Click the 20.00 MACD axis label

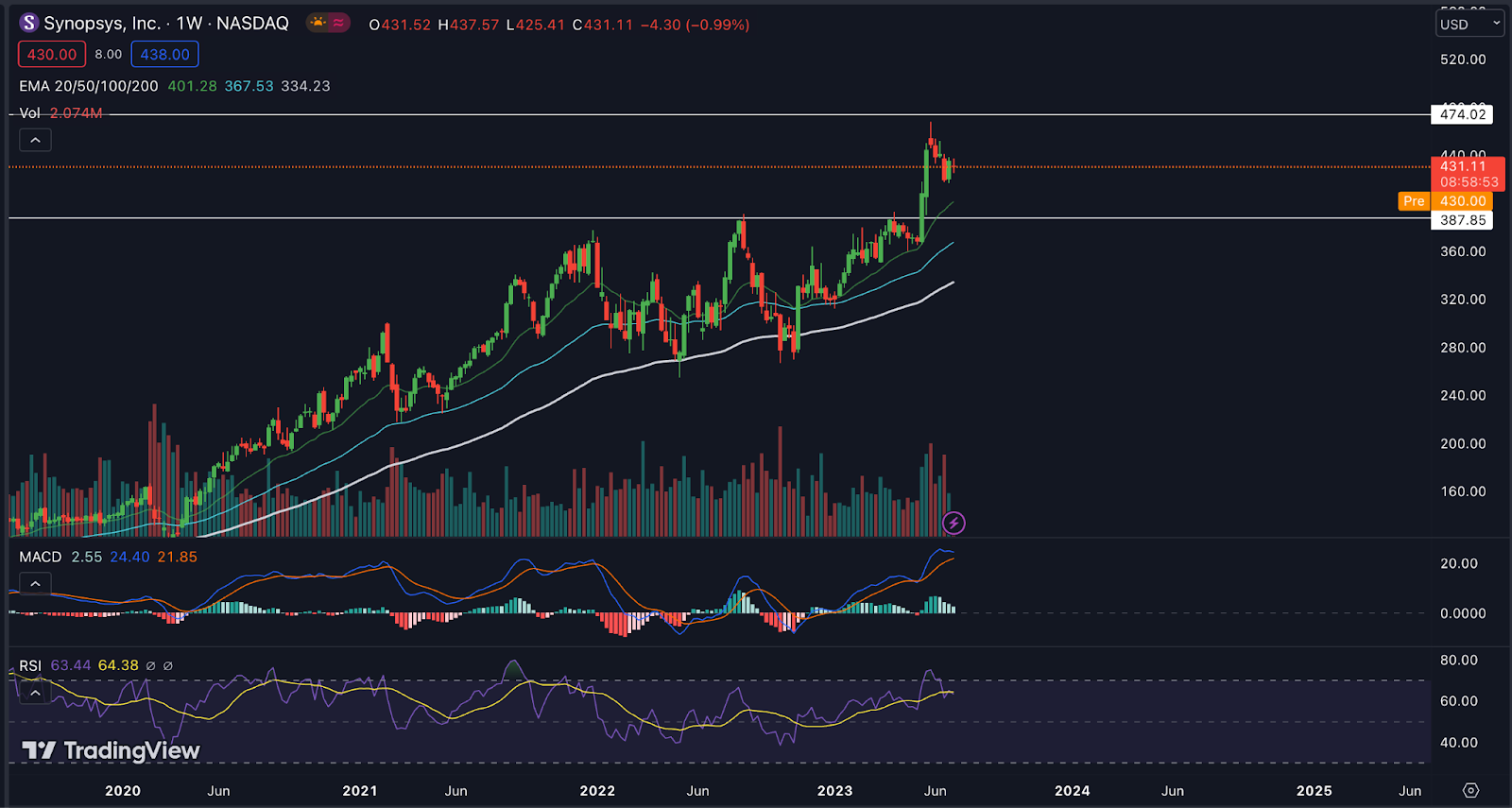pyautogui.click(x=1459, y=563)
